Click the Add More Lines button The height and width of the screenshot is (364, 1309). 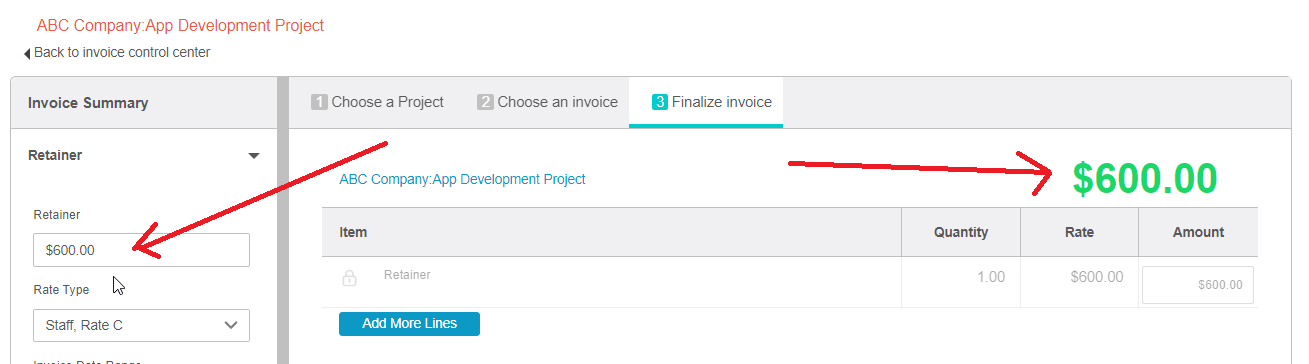(x=409, y=324)
